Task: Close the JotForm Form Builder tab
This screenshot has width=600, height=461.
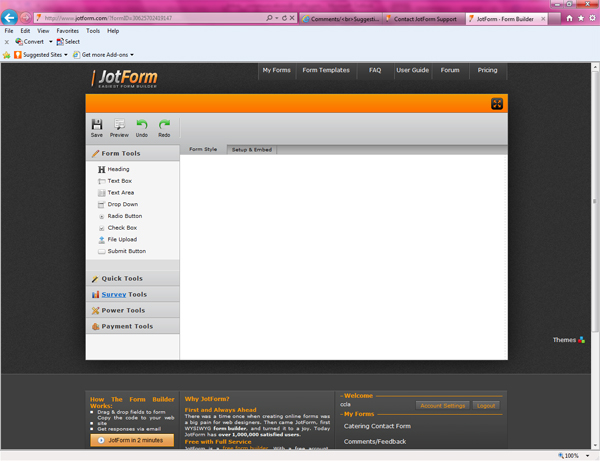Action: pyautogui.click(x=543, y=19)
